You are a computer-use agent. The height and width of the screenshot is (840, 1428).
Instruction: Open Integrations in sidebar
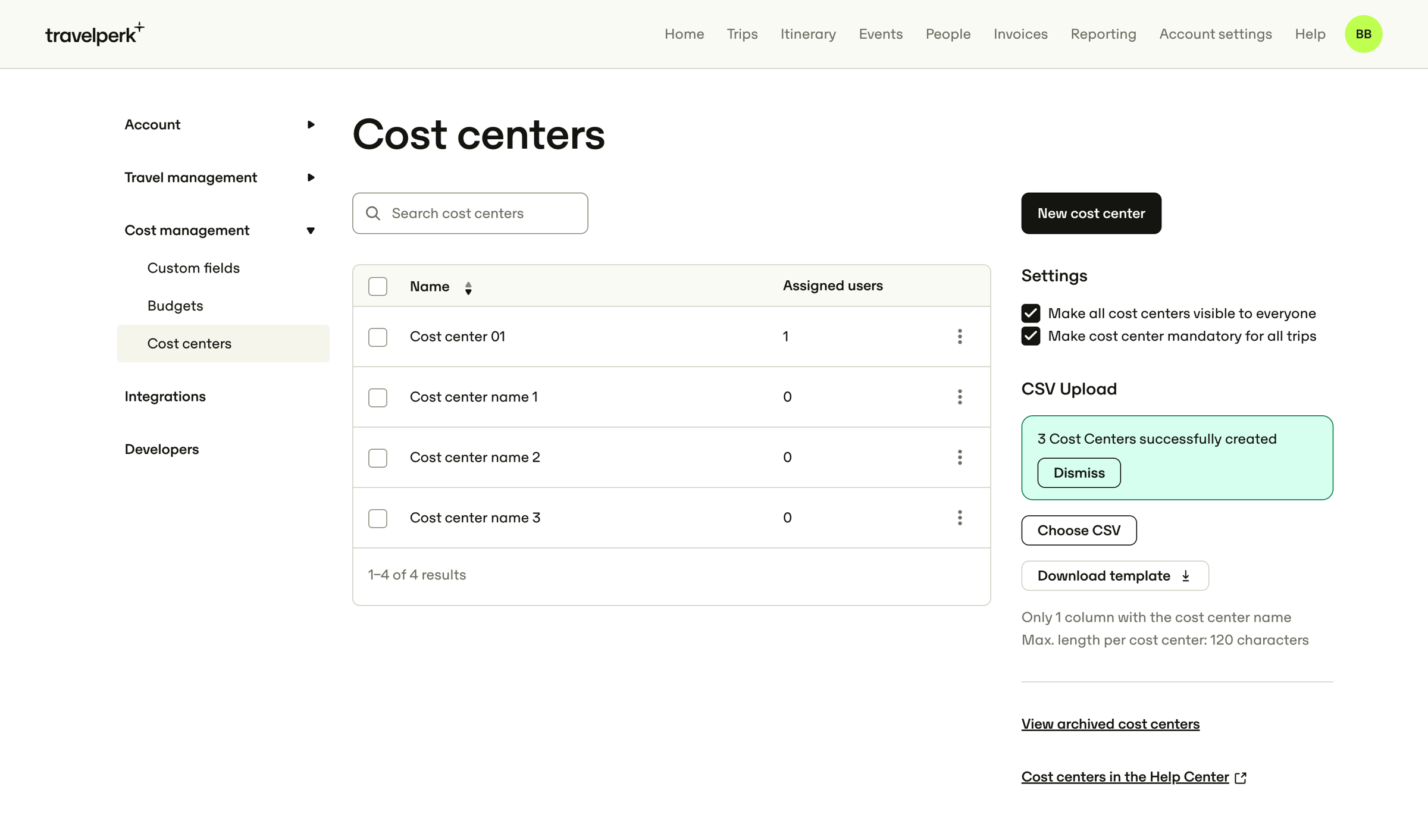click(x=165, y=396)
